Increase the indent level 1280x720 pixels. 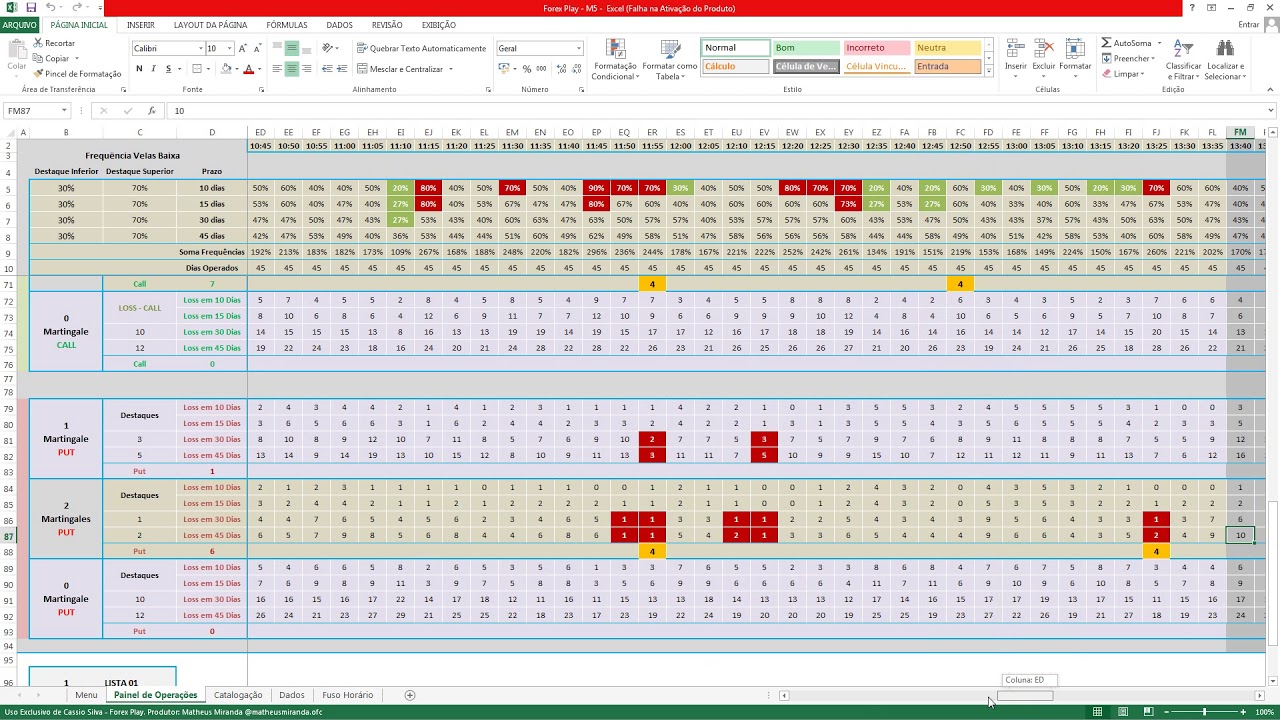click(342, 69)
